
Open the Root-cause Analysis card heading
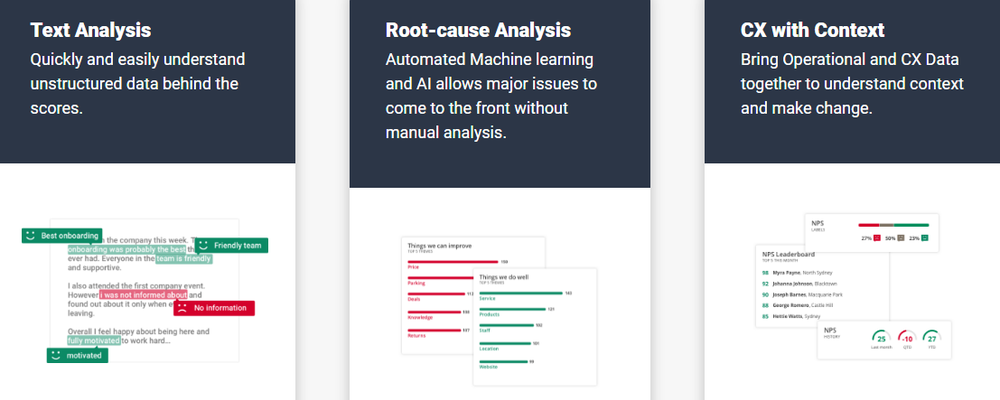click(478, 30)
